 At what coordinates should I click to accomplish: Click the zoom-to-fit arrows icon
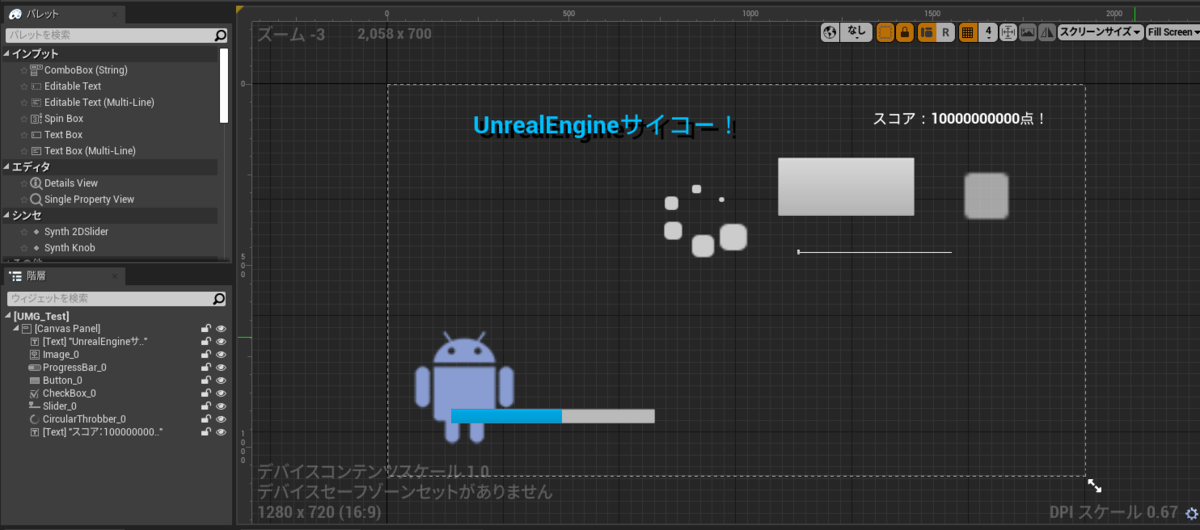pos(1008,32)
